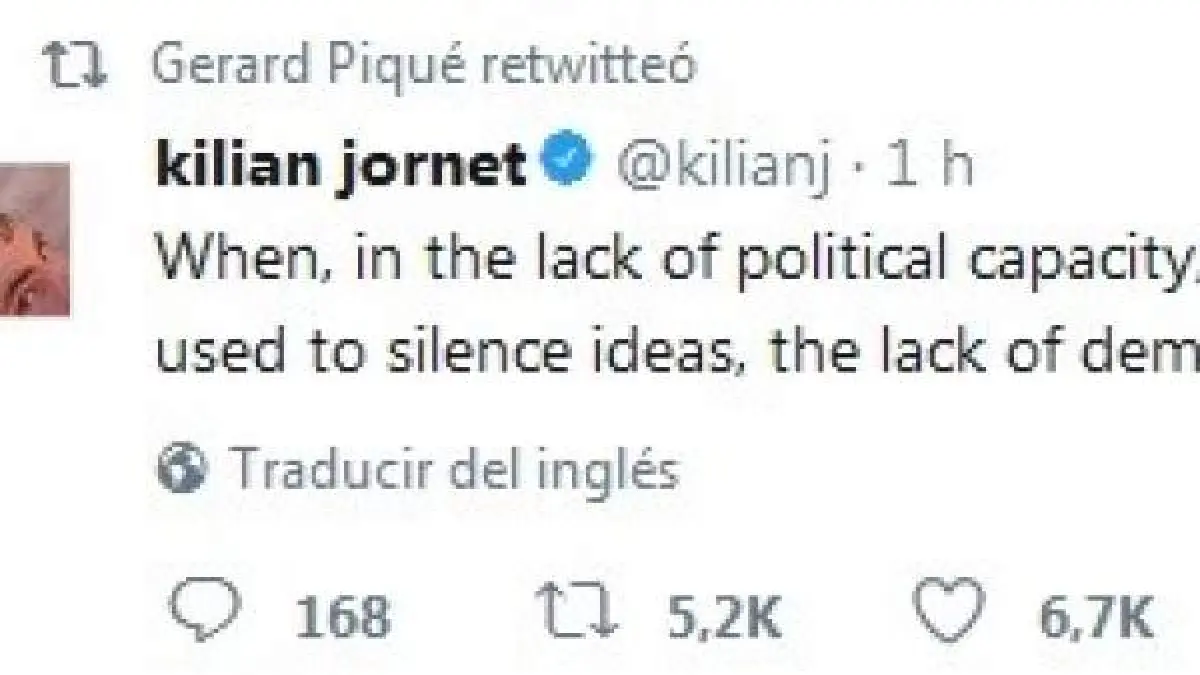The image size is (1200, 675).
Task: Click the retweet icon beside Gerard Piqué
Action: 78,69
